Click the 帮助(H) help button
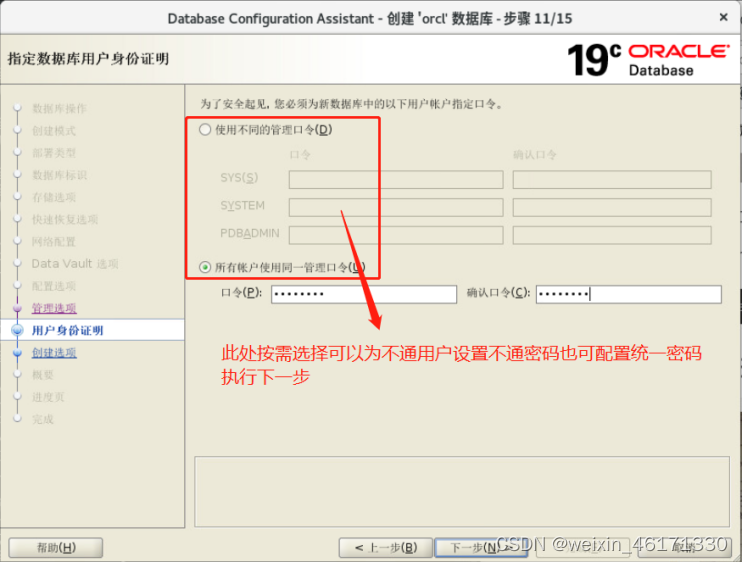Screen dimensions: 743x563 click(56, 548)
